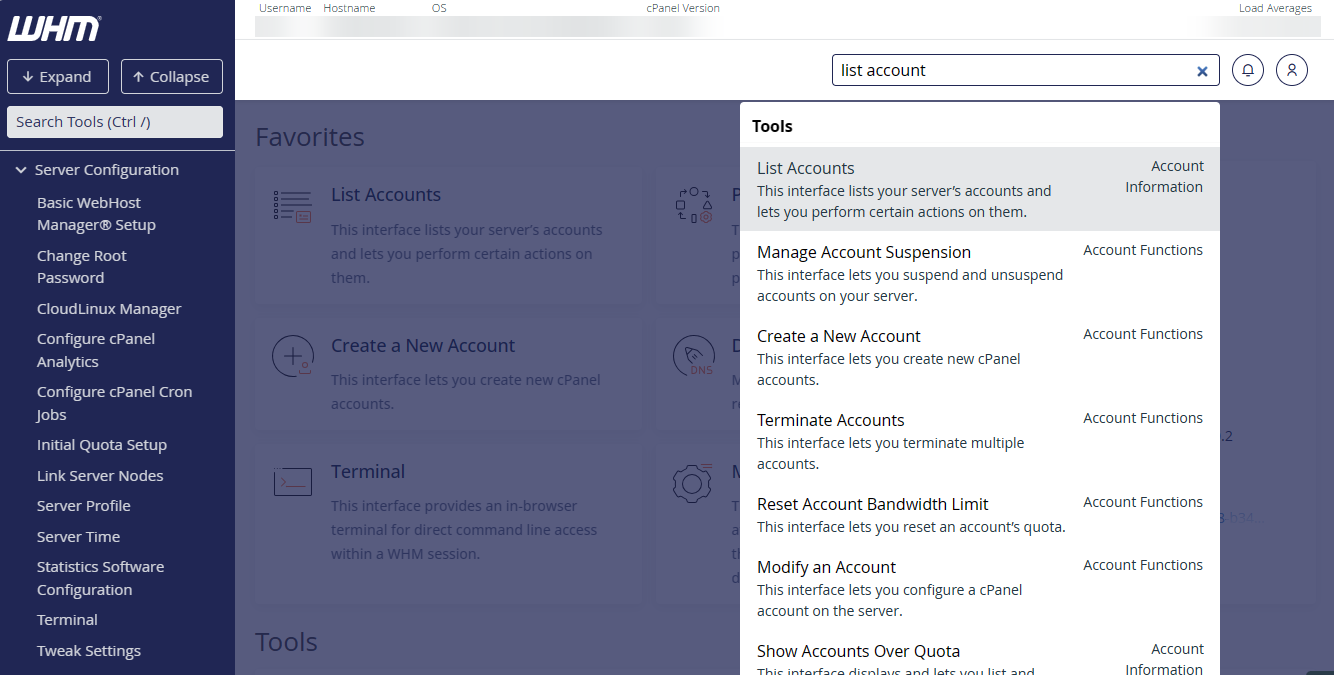This screenshot has width=1334, height=675.
Task: Open Terminal from the sidebar menu
Action: click(x=67, y=620)
